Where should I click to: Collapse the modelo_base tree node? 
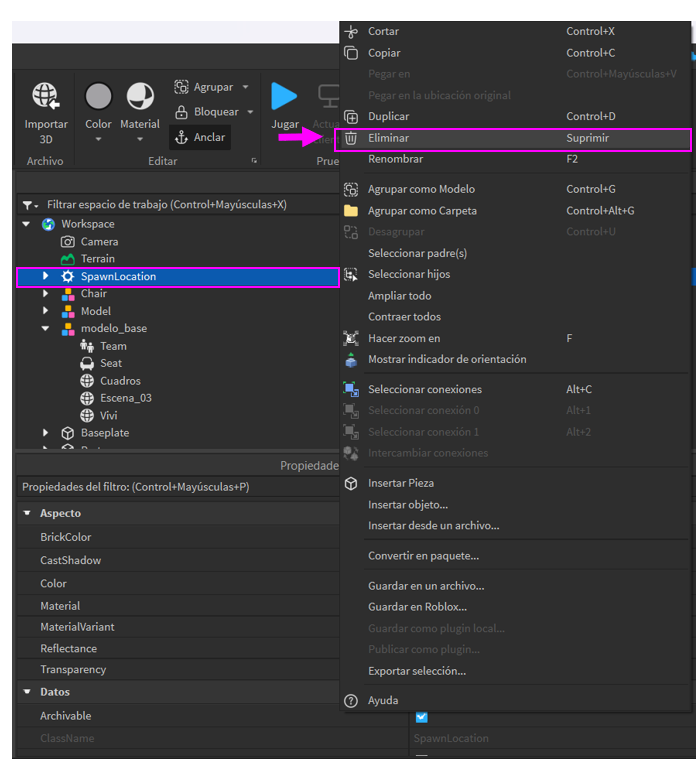(x=45, y=329)
